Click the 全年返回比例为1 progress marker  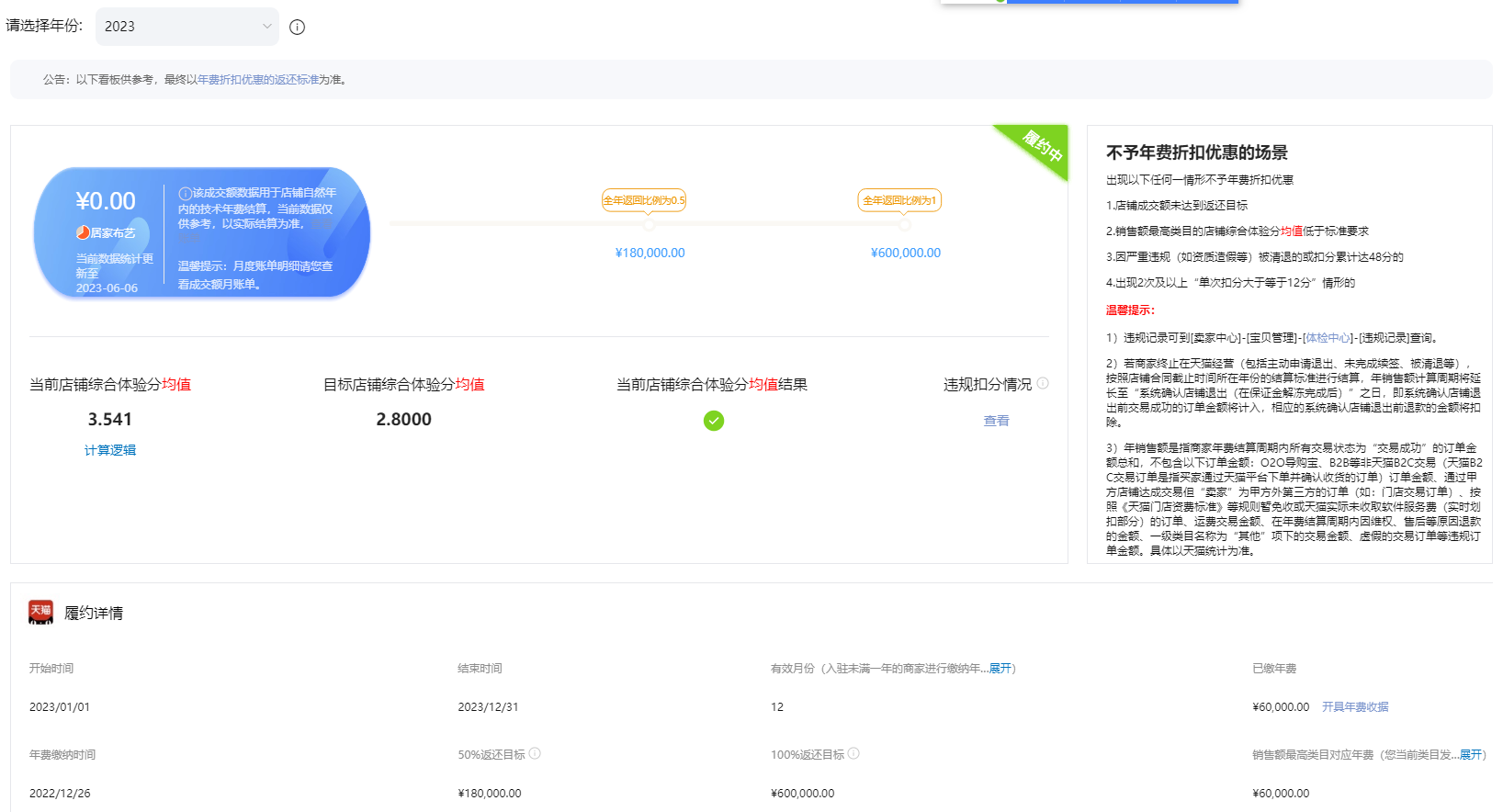click(899, 200)
